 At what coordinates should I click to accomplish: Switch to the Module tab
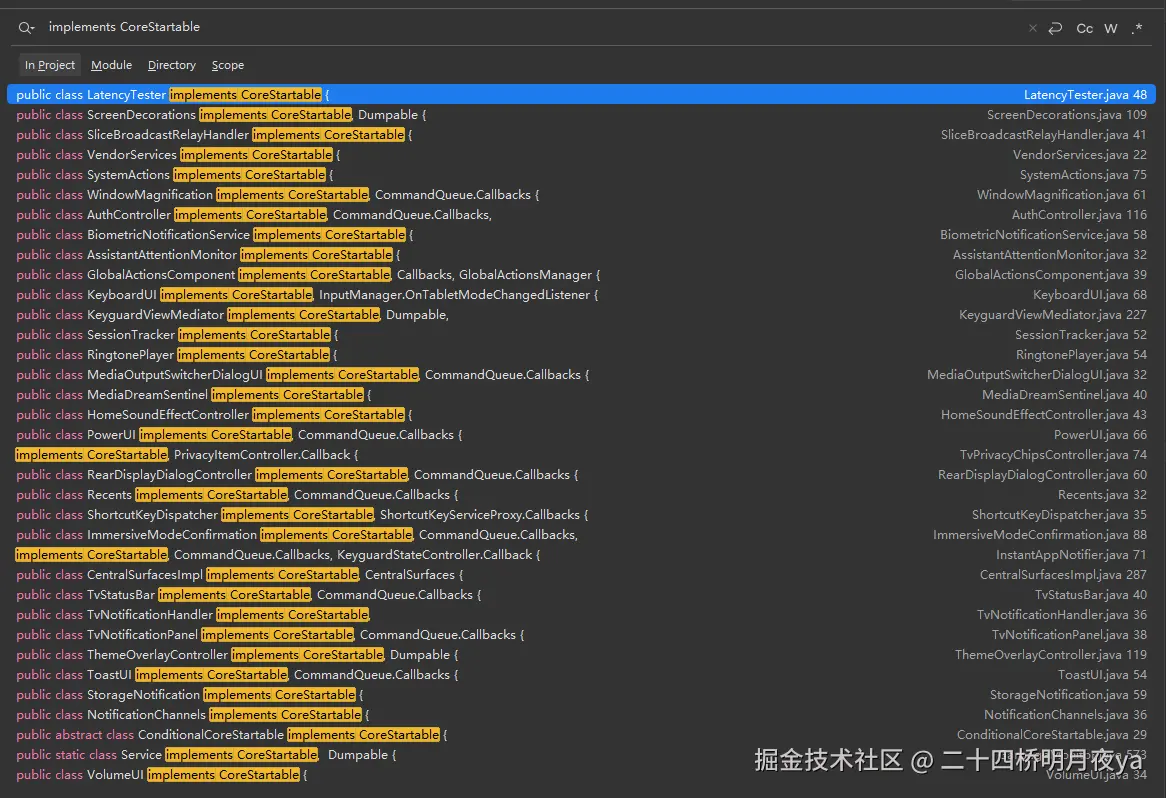coord(112,65)
